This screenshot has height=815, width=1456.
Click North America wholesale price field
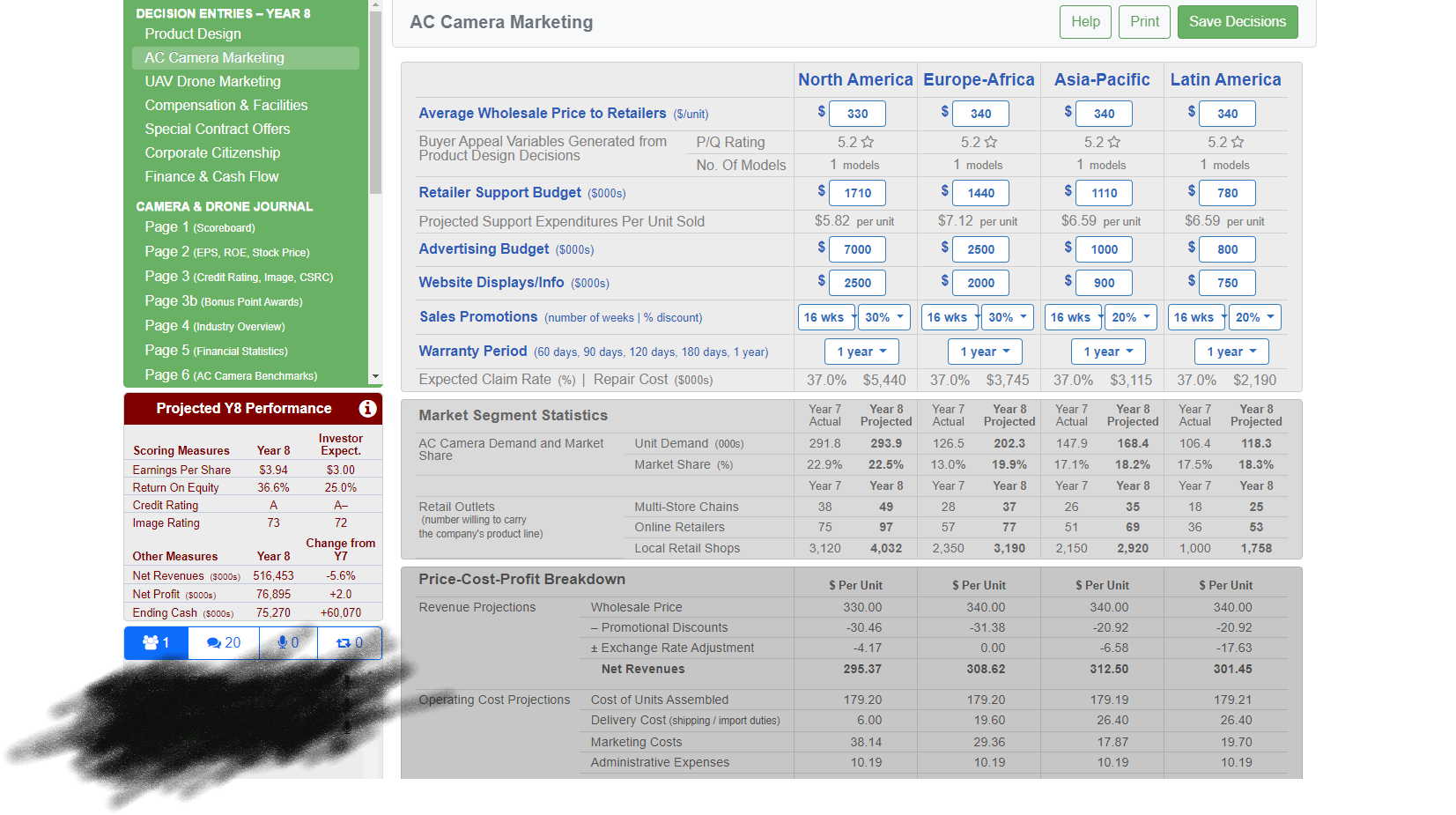857,114
